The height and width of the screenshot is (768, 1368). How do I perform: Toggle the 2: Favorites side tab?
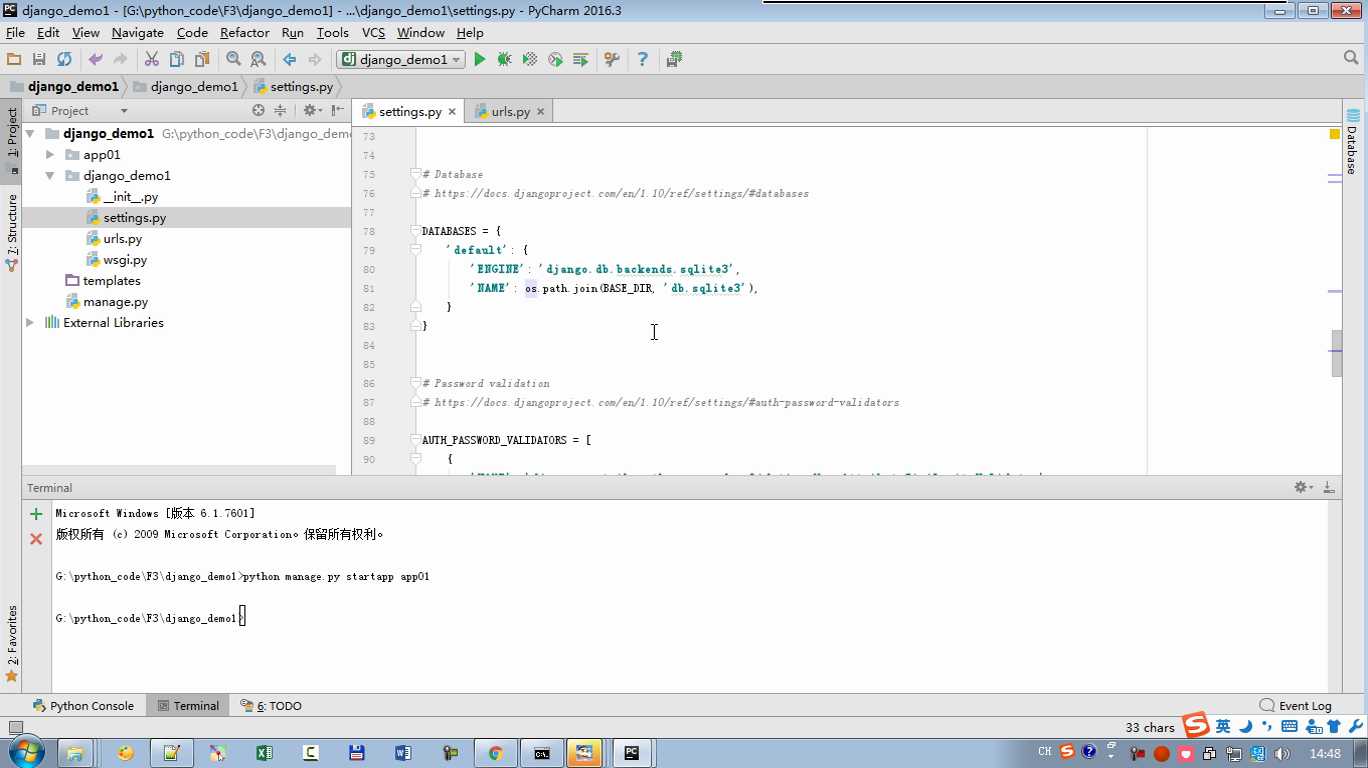12,644
